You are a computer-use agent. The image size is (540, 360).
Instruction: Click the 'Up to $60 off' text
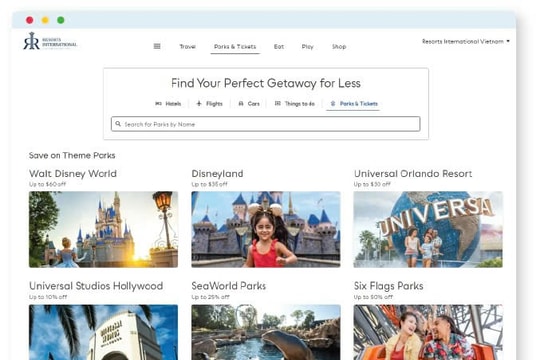[x=48, y=184]
